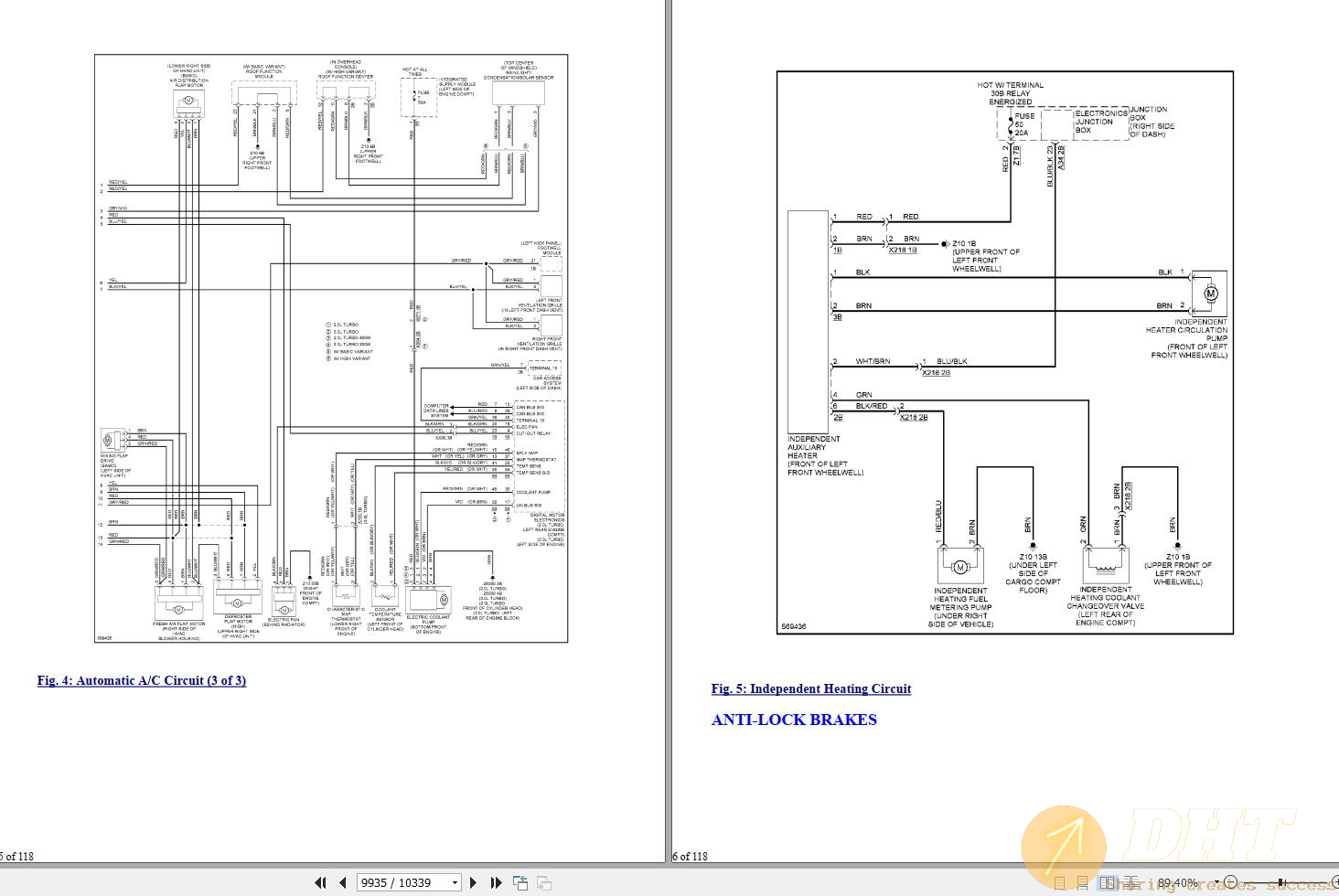Open the zoom level dropdown
Image resolution: width=1339 pixels, height=896 pixels.
(1216, 882)
